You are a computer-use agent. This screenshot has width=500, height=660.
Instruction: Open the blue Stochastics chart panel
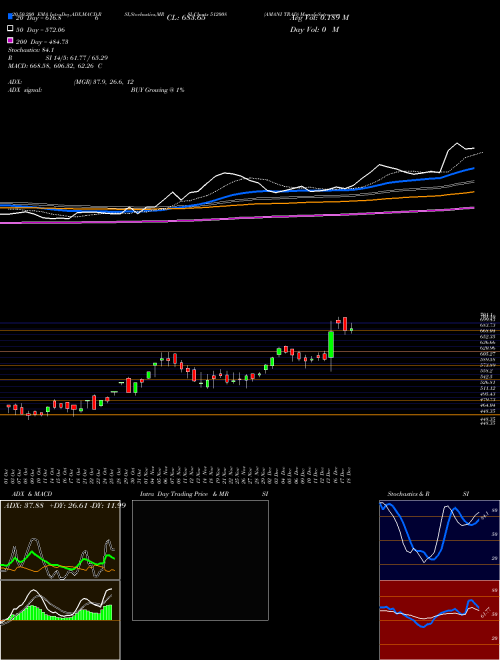(x=440, y=540)
